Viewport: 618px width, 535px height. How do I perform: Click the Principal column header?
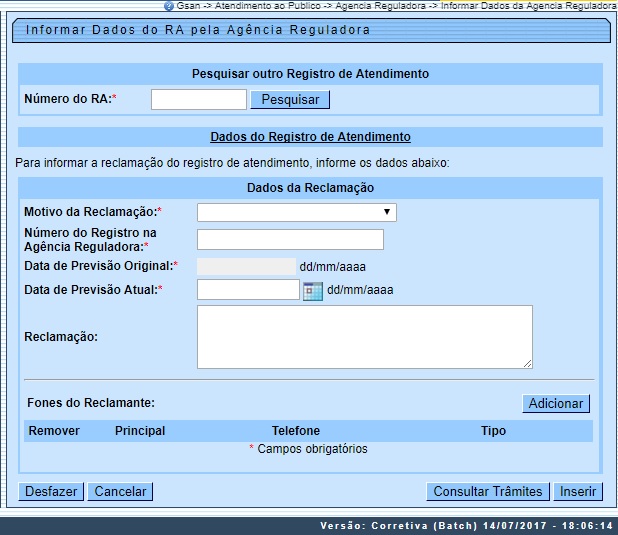140,431
